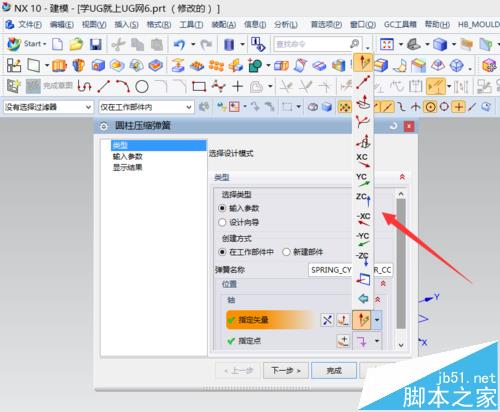Select the 新建部件 radio button
This screenshot has width=500, height=412.
286,252
